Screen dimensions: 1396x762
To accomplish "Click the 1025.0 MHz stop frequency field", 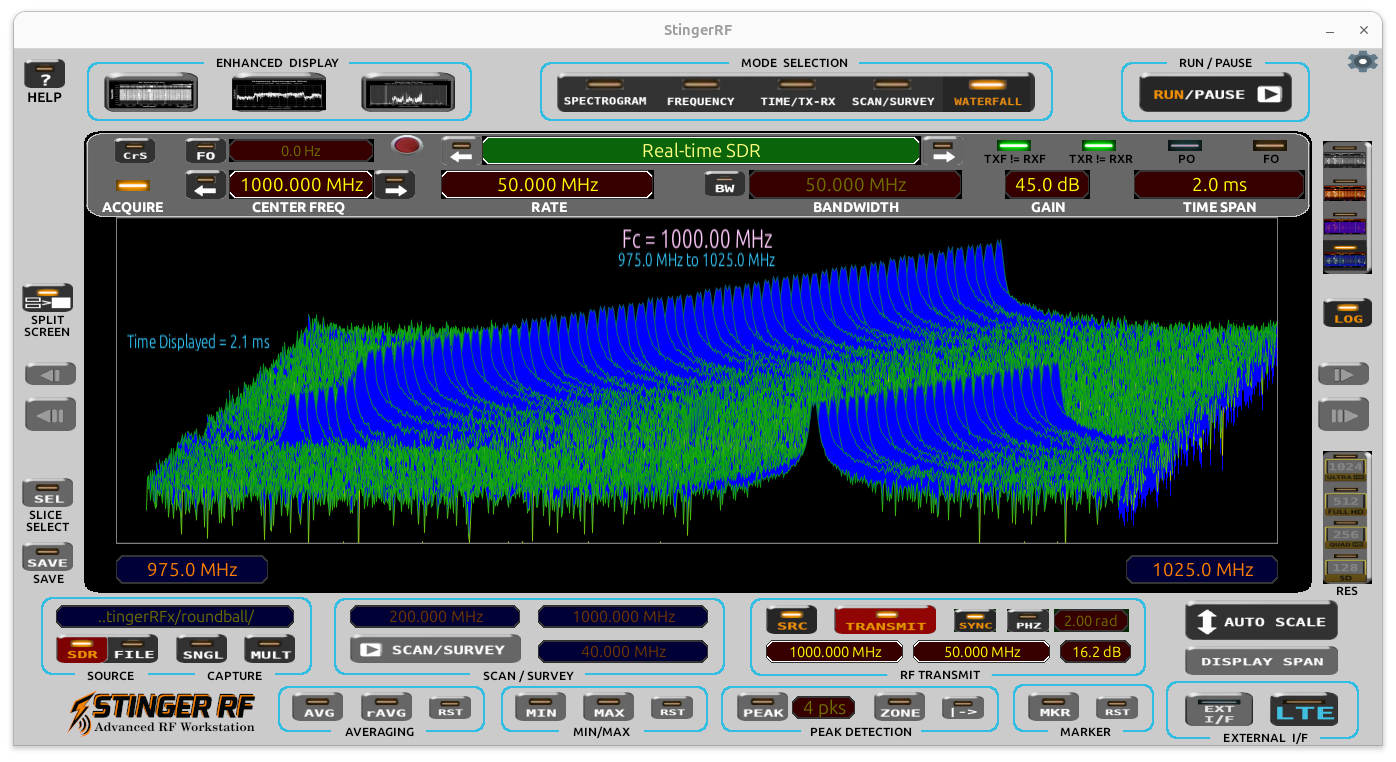I will coord(1202,569).
